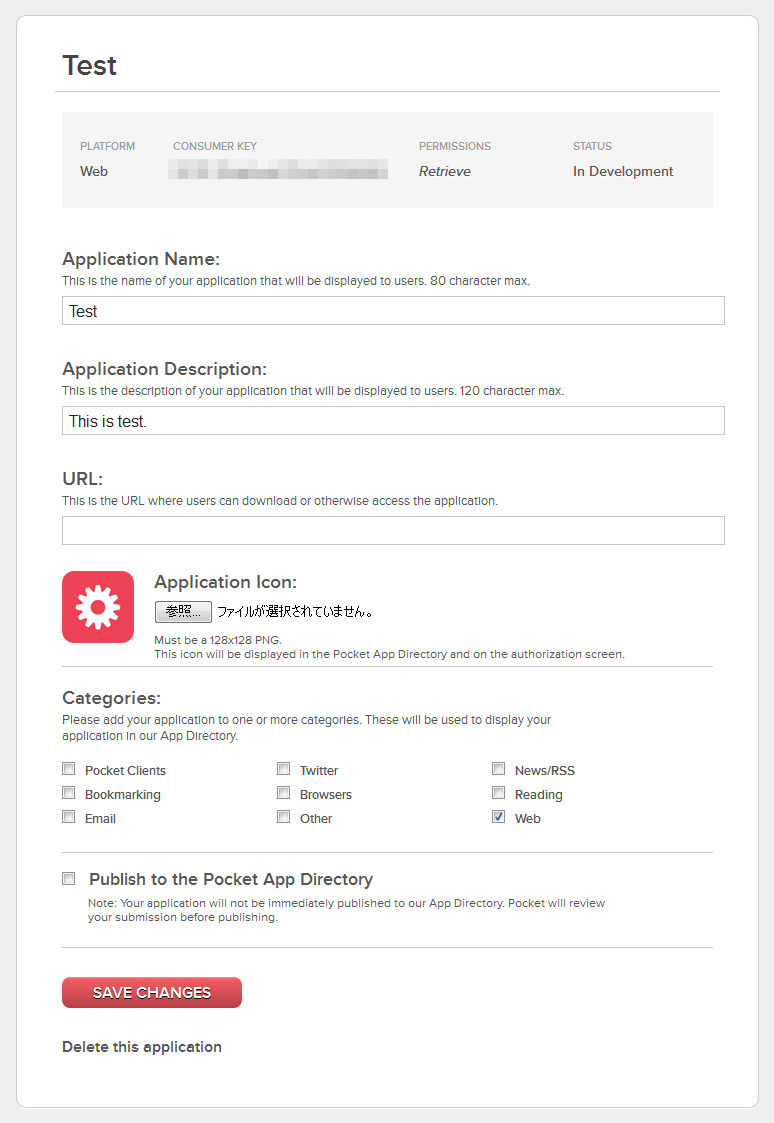The height and width of the screenshot is (1123, 774).
Task: Click the In Development status text
Action: tap(623, 171)
